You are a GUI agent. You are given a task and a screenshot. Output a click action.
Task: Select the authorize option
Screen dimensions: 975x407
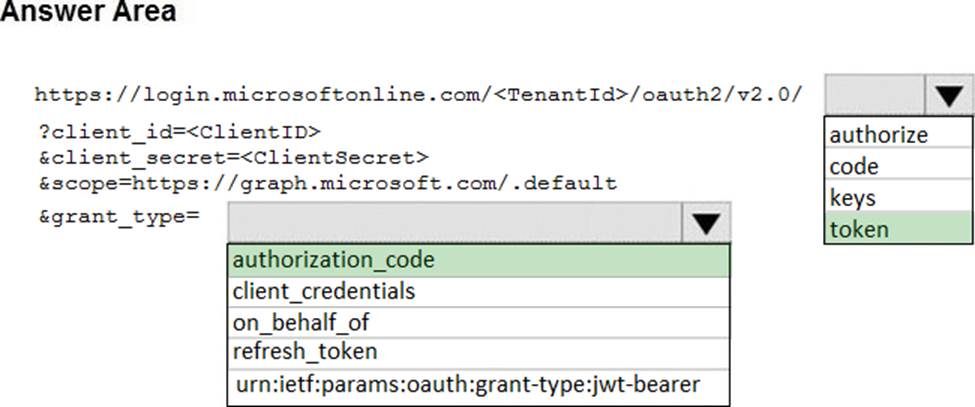pyautogui.click(x=899, y=133)
